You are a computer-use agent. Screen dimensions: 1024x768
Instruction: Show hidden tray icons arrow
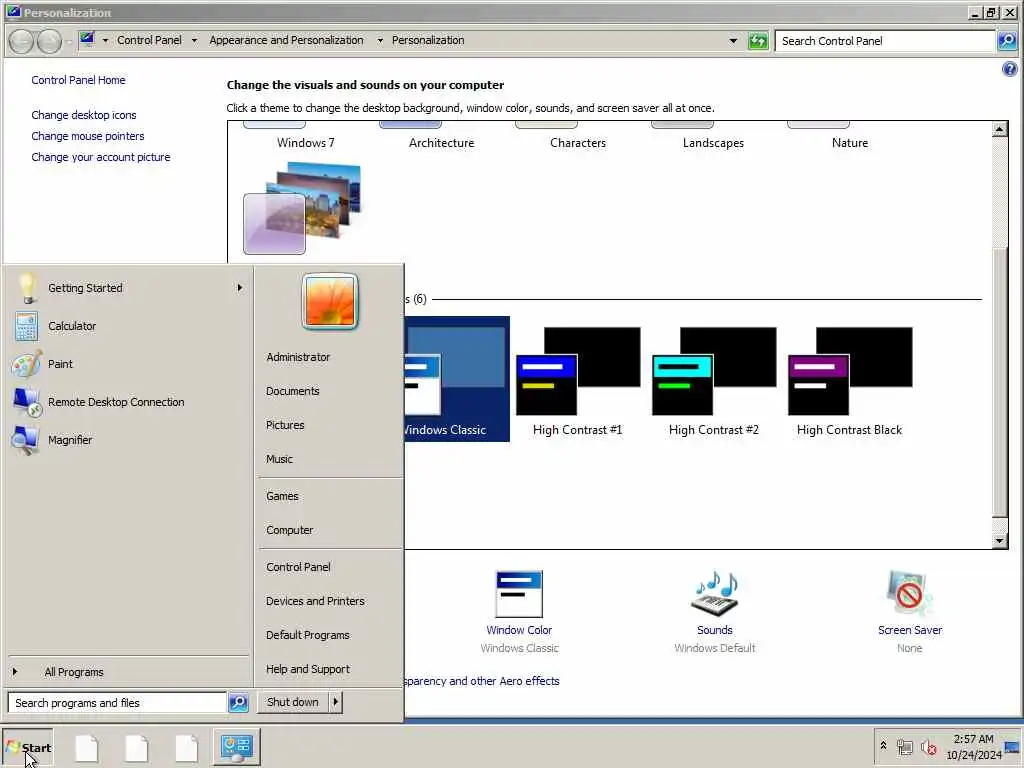[883, 745]
